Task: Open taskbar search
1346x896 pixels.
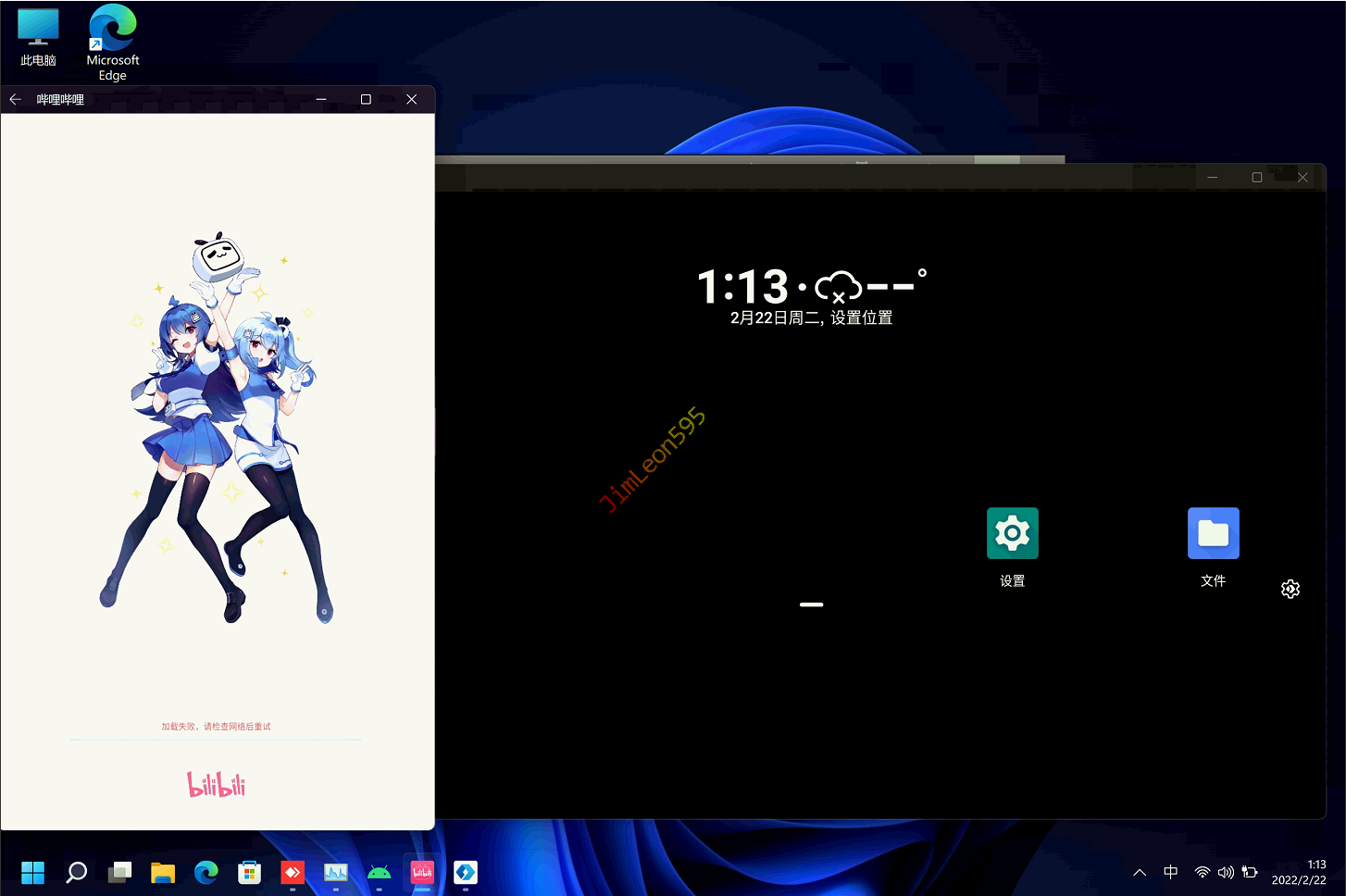Action: tap(77, 872)
